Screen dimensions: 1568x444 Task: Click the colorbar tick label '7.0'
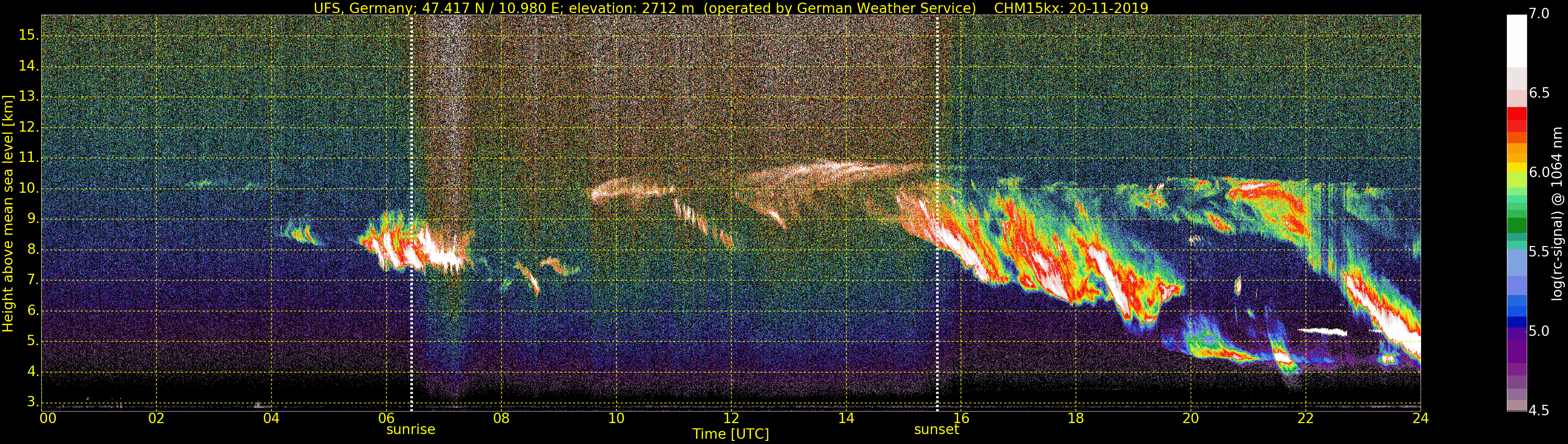1539,14
